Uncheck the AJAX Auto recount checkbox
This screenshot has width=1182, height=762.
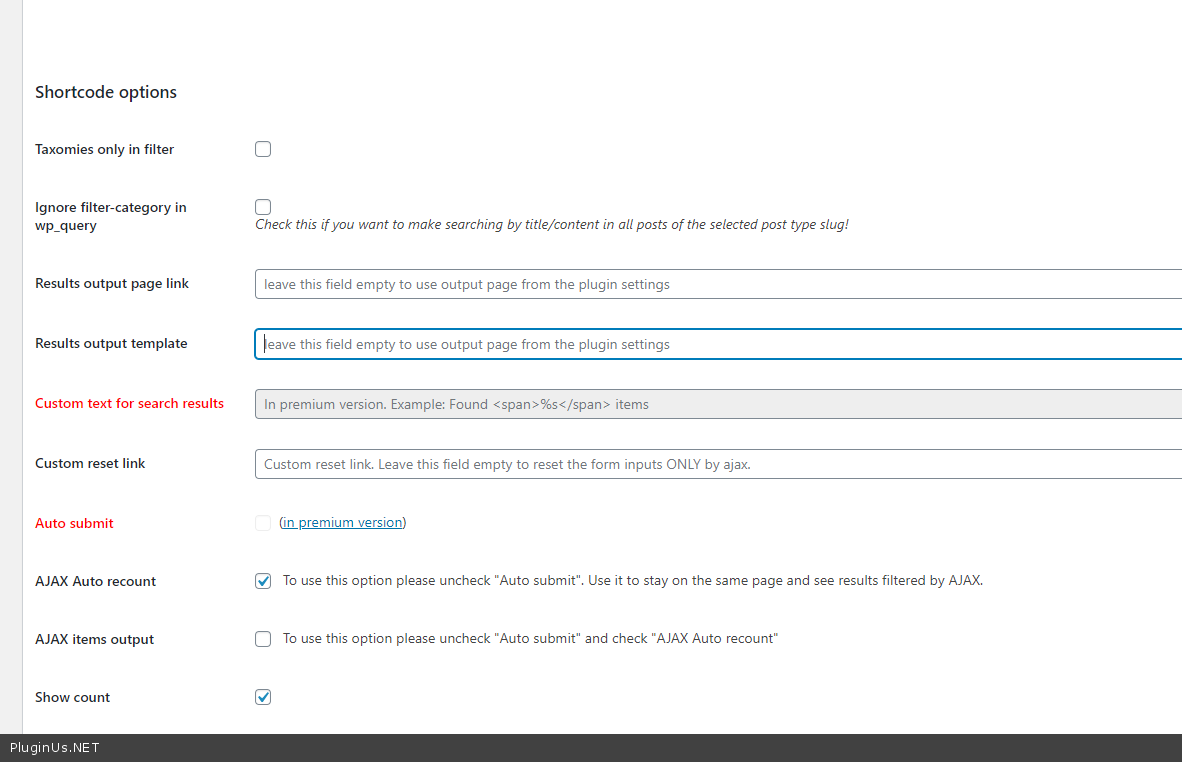263,581
